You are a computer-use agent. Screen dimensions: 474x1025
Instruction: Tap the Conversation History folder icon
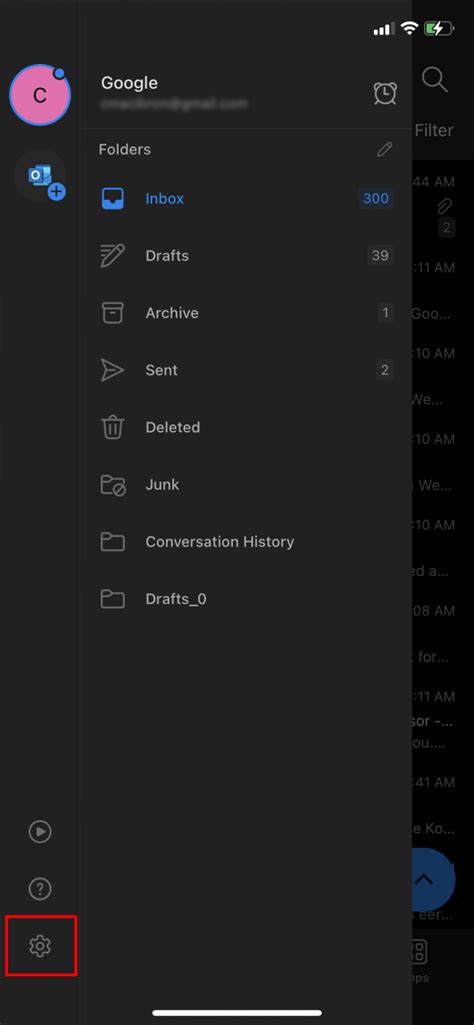112,541
